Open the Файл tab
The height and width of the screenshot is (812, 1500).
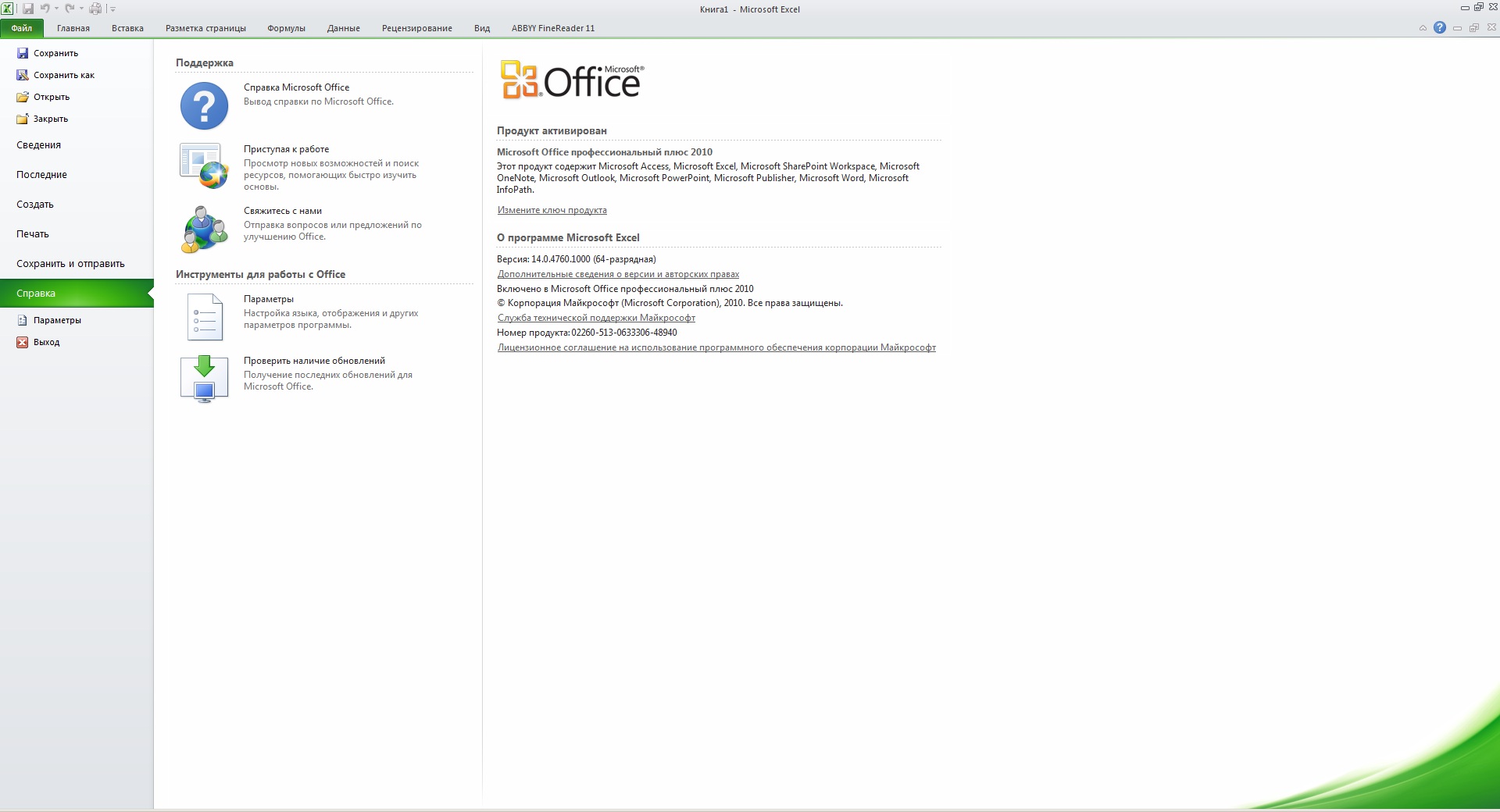click(22, 28)
